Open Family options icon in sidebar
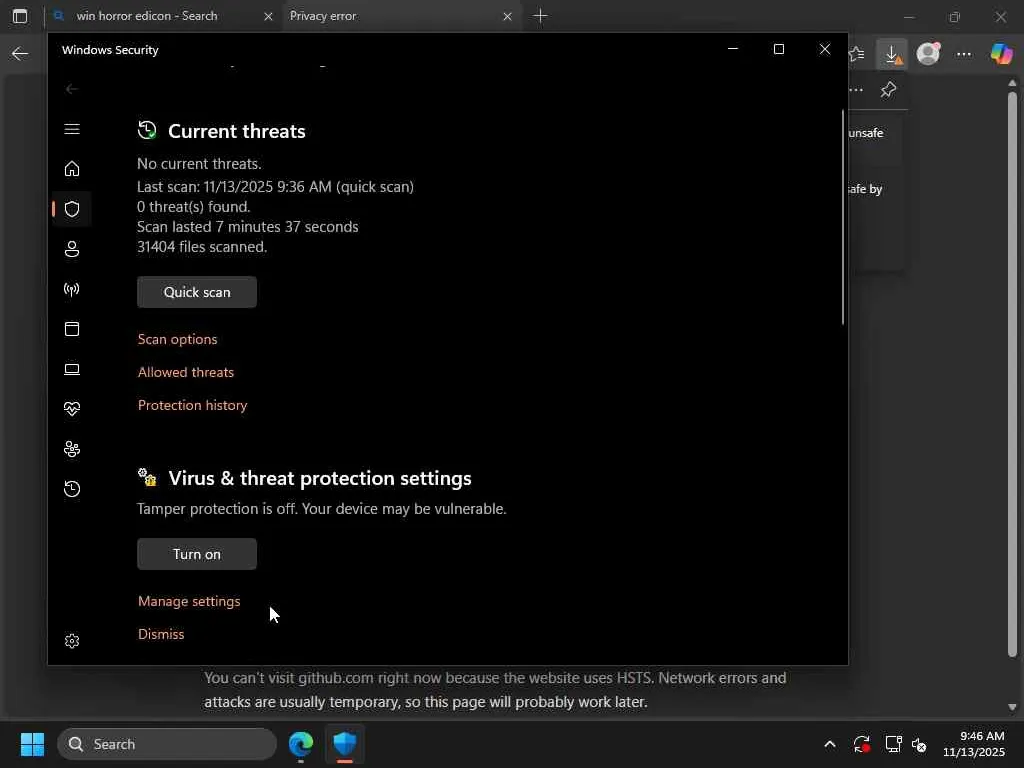Image resolution: width=1024 pixels, height=768 pixels. tap(72, 449)
